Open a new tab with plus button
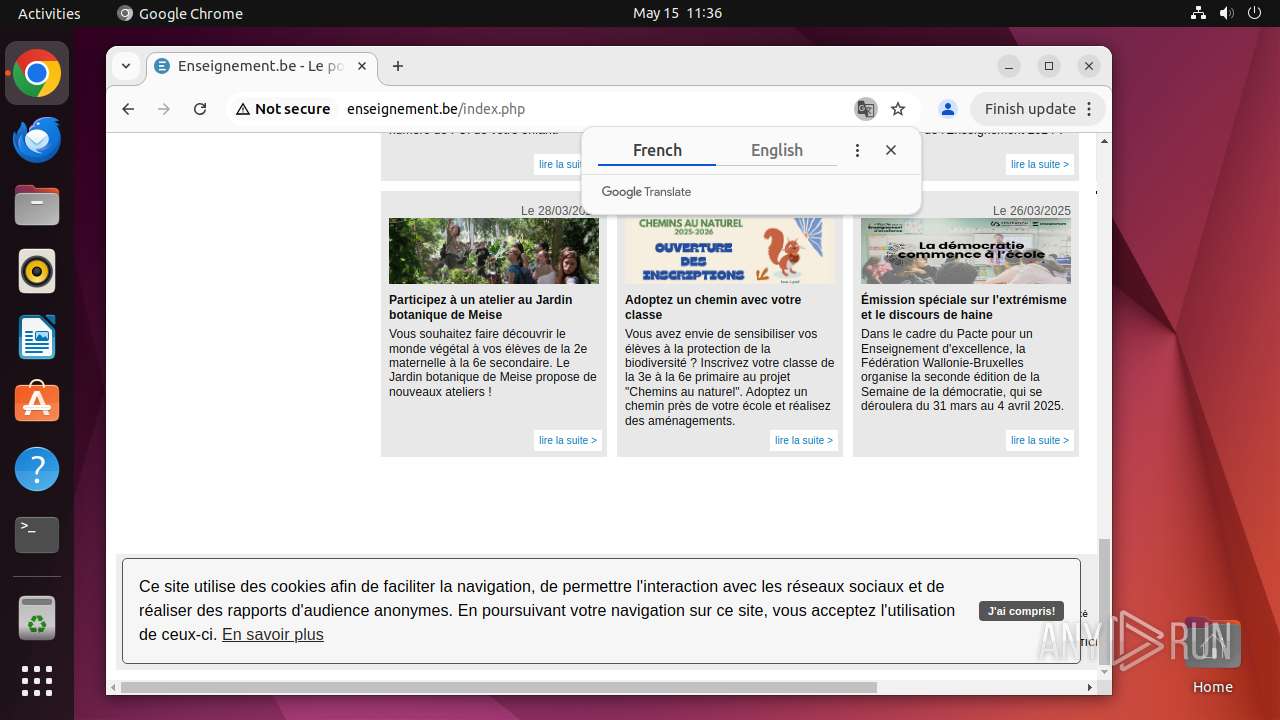This screenshot has height=720, width=1280. (398, 66)
